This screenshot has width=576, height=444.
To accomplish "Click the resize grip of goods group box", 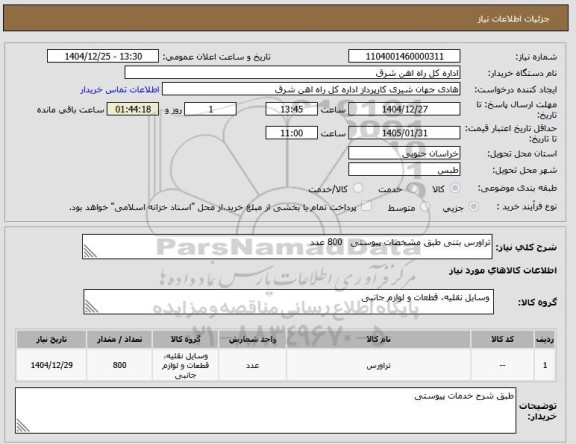I will coord(91,307).
